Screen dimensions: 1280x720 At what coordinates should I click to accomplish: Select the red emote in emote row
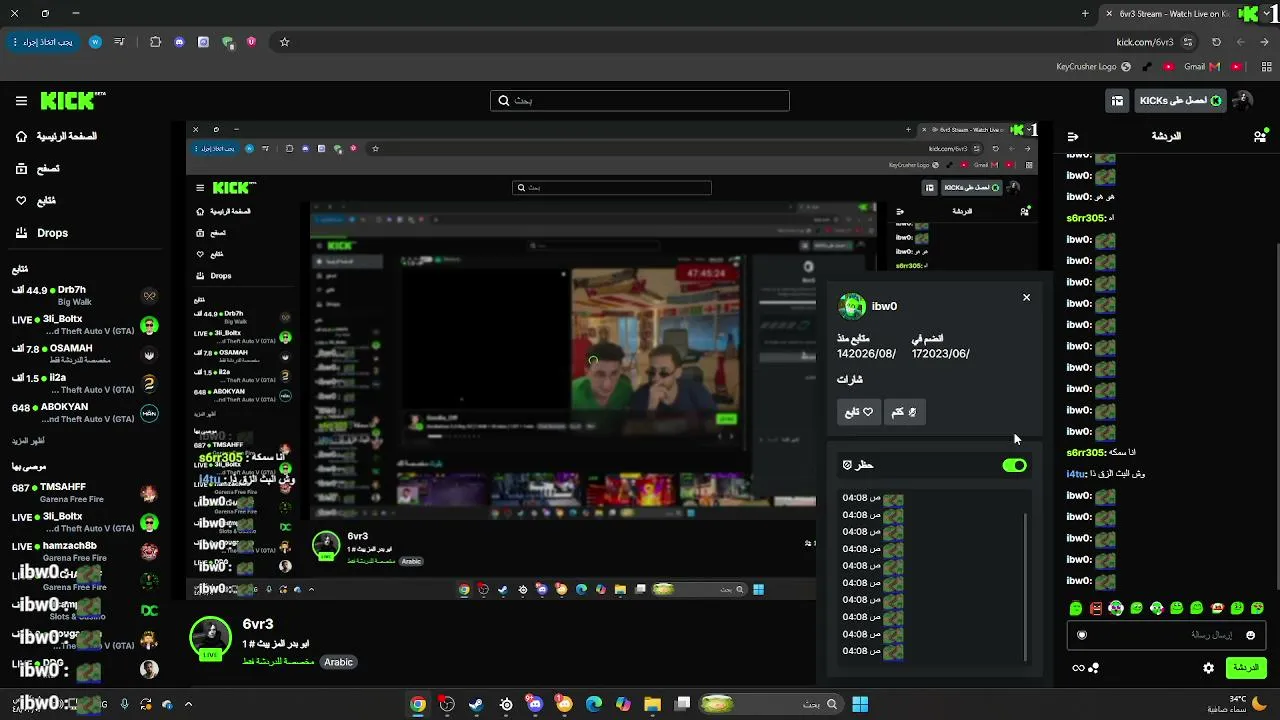pos(1096,608)
